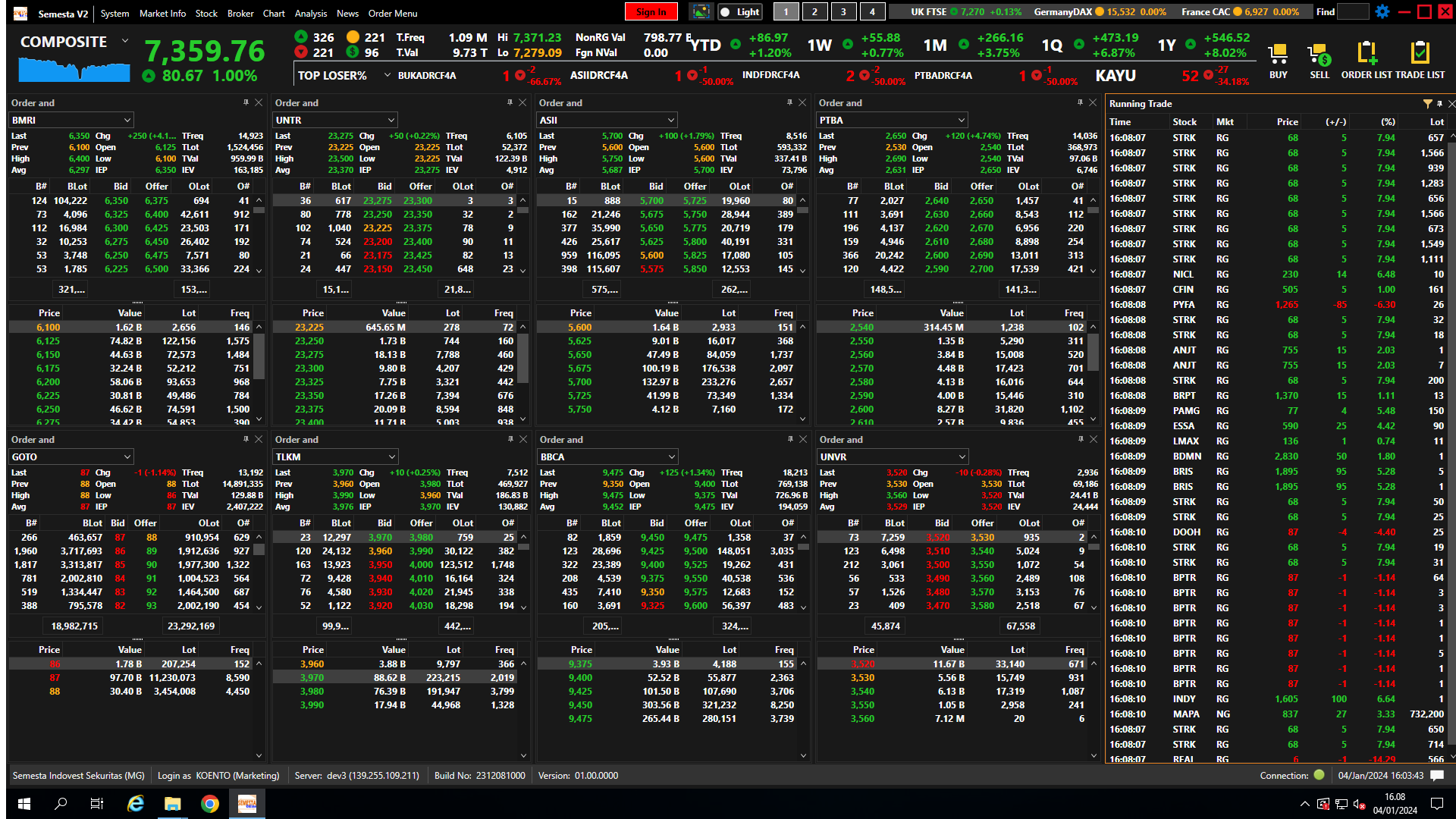
Task: Click the SELL cart icon
Action: click(x=1319, y=55)
